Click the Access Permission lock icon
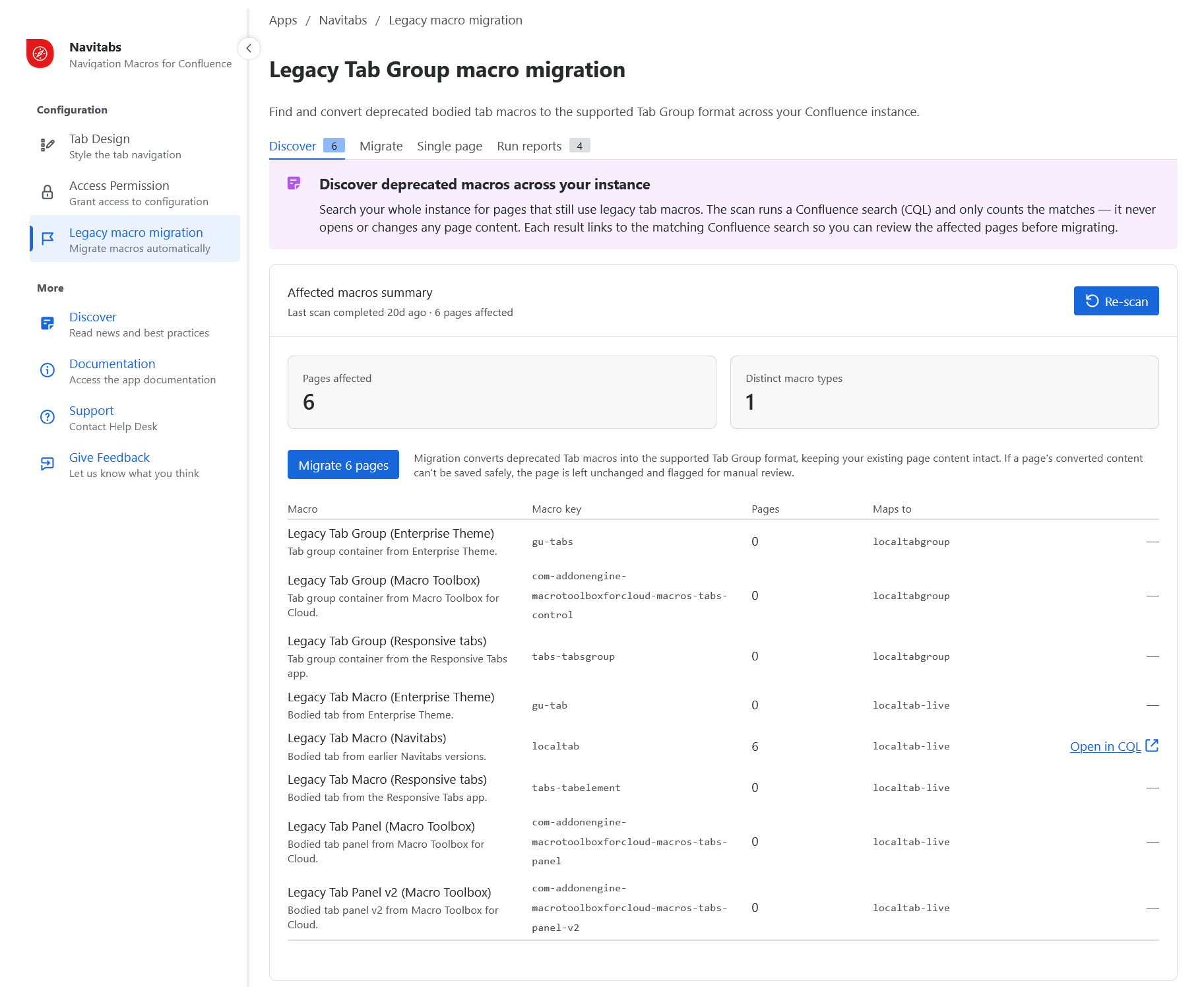1204x987 pixels. pos(48,192)
